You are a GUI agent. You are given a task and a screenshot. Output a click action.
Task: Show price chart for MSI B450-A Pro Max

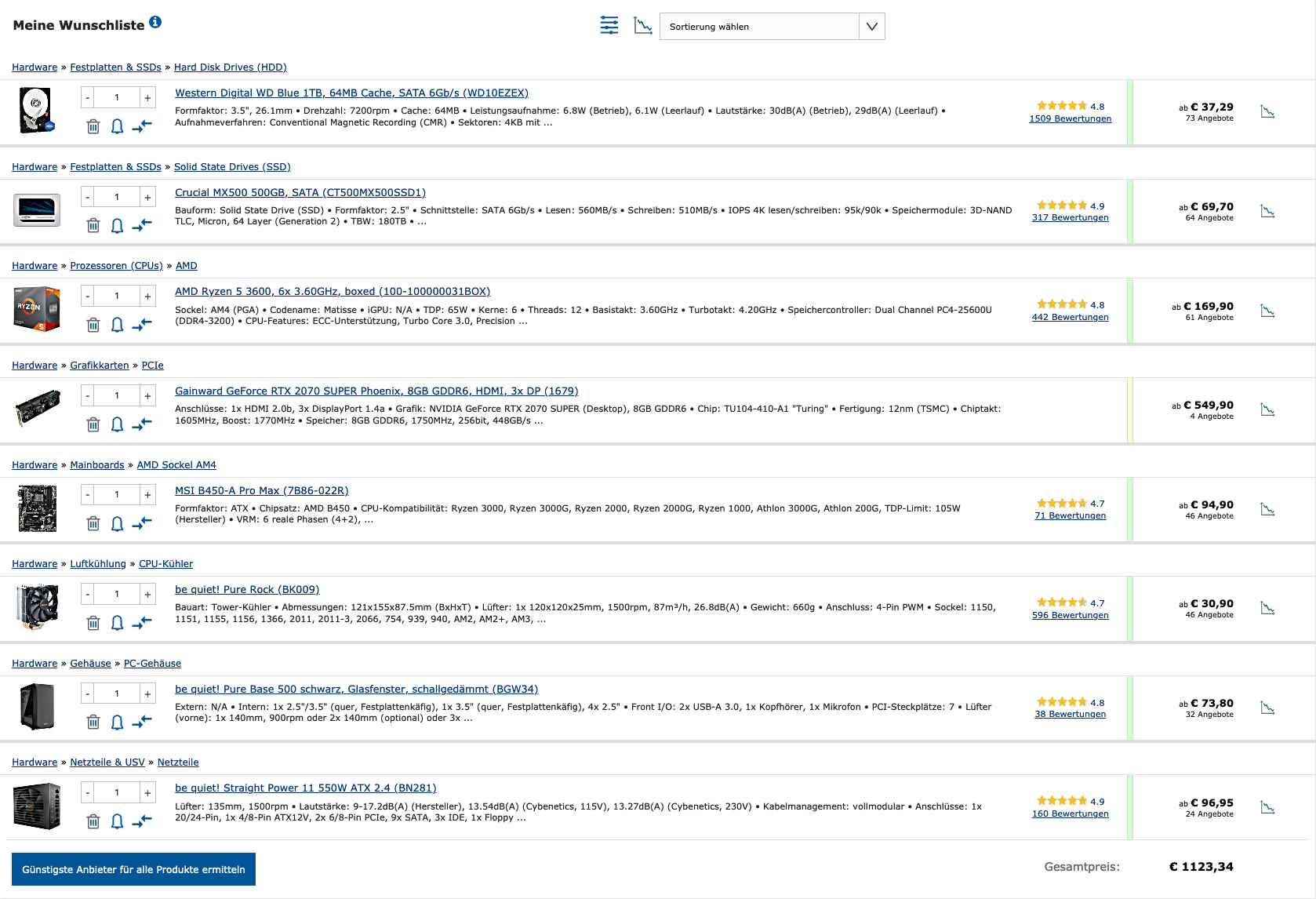coord(1267,509)
